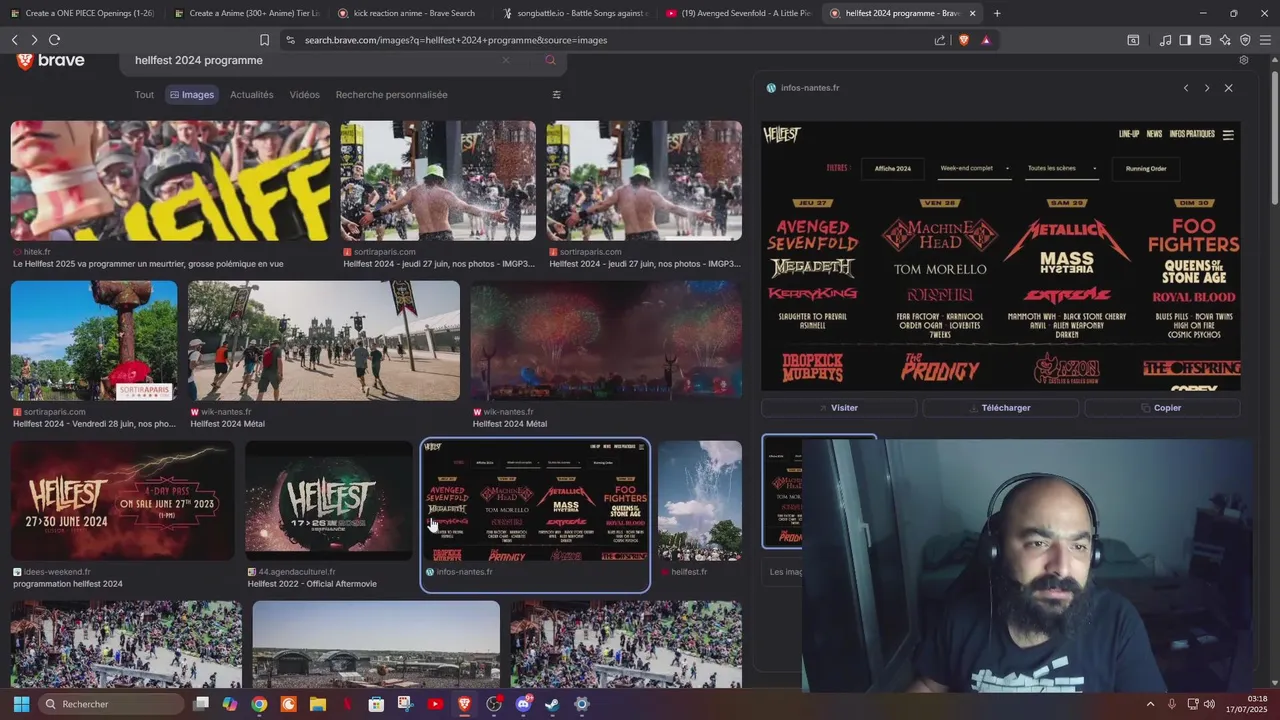
Task: Open the Brave Shields lion icon
Action: pos(964,40)
